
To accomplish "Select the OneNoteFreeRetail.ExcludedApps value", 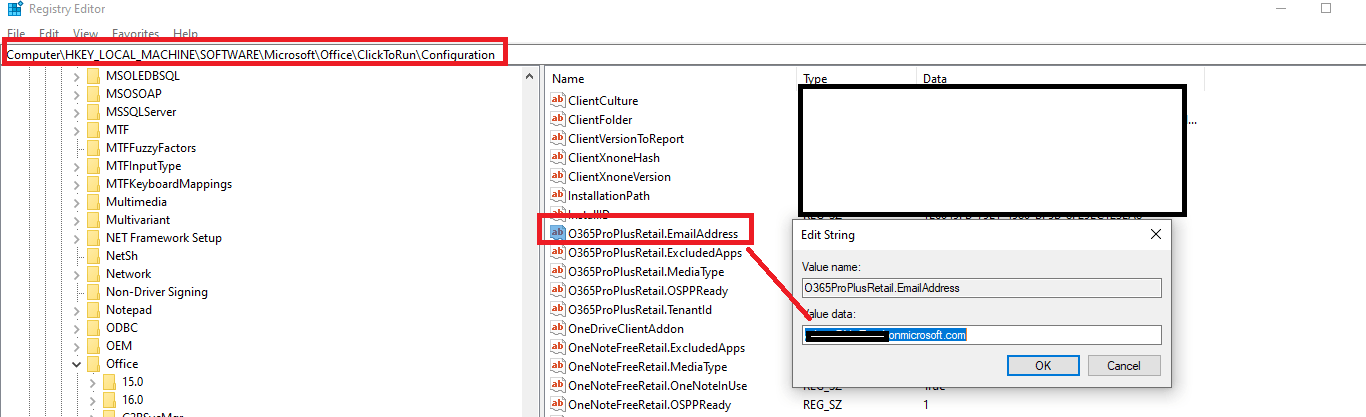I will pyautogui.click(x=657, y=347).
